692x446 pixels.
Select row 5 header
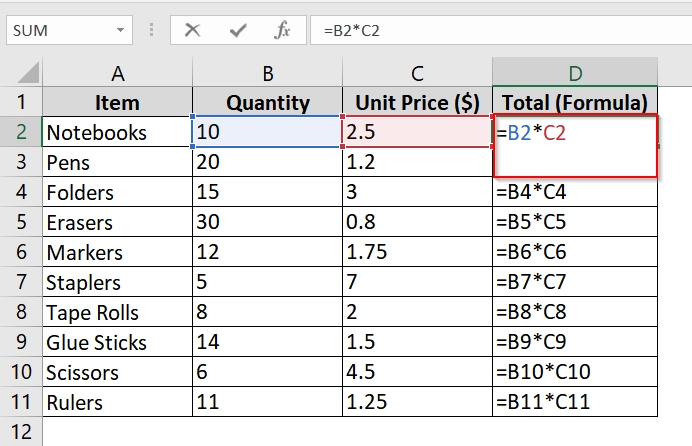[21, 222]
